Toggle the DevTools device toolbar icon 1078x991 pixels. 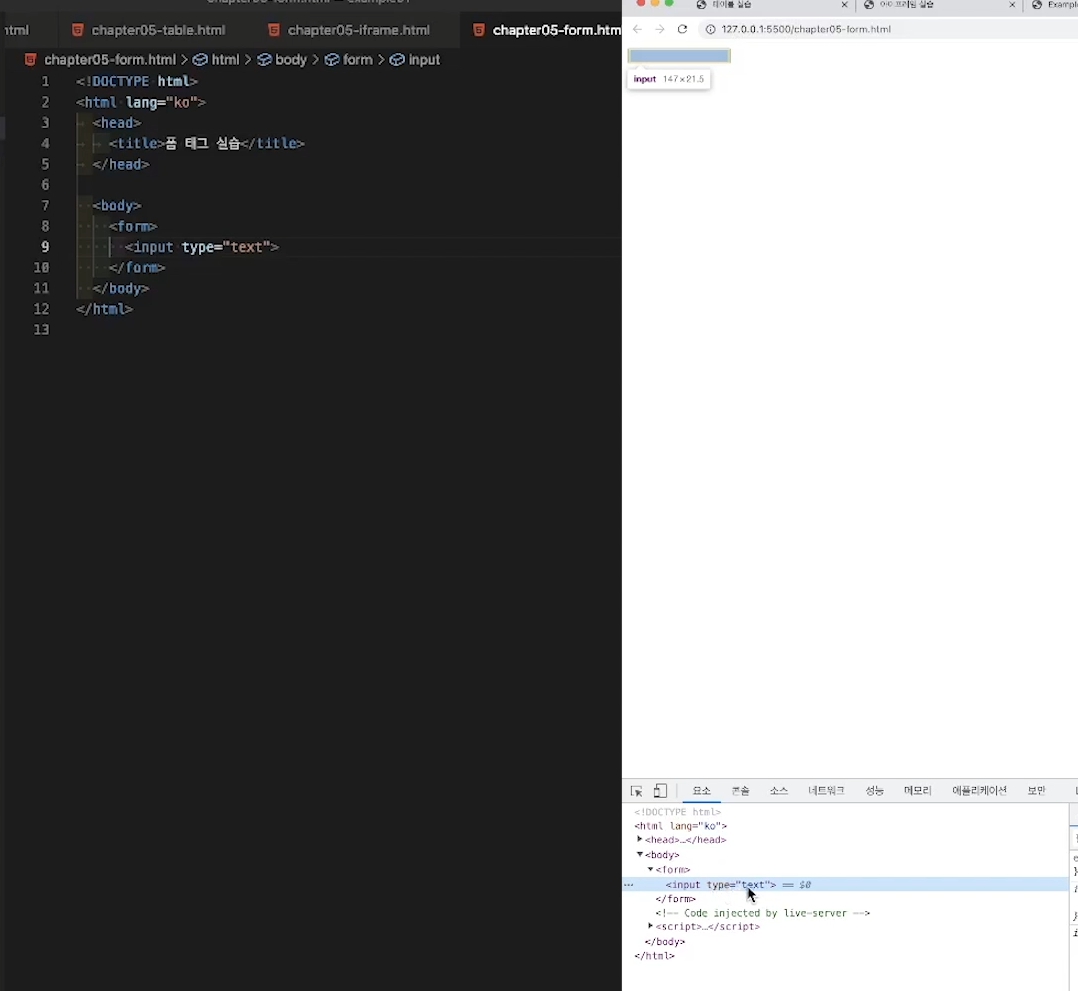click(660, 791)
